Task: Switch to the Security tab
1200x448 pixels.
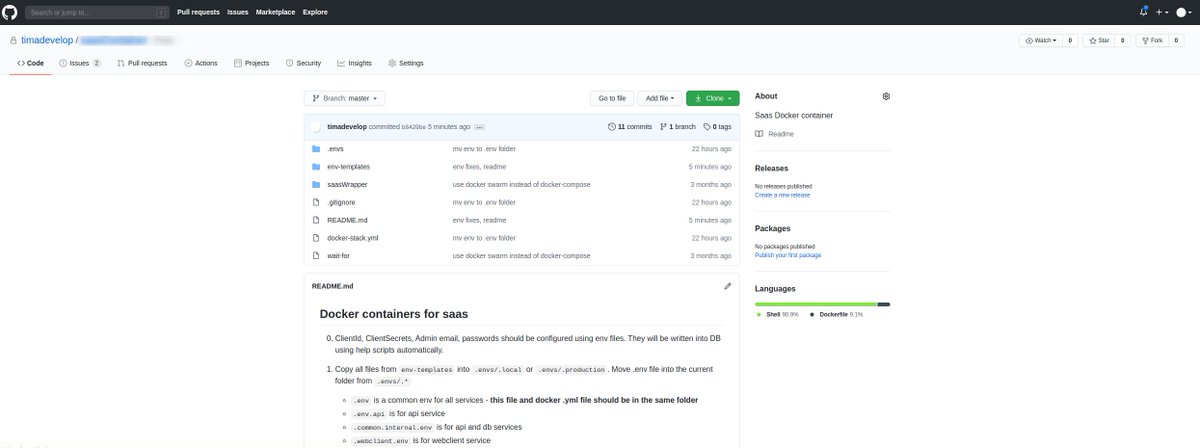Action: (x=303, y=63)
